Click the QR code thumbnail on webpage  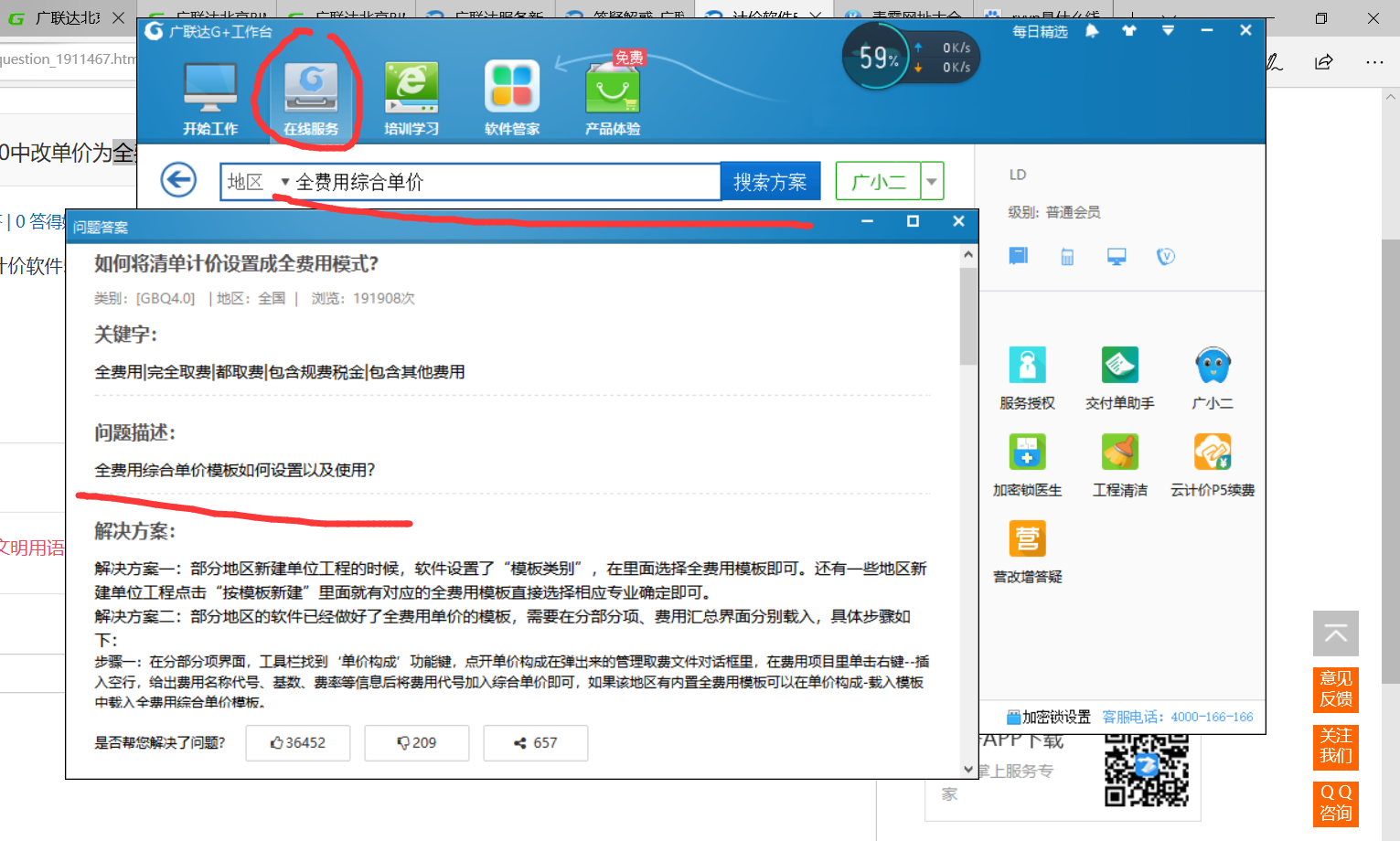[1146, 771]
